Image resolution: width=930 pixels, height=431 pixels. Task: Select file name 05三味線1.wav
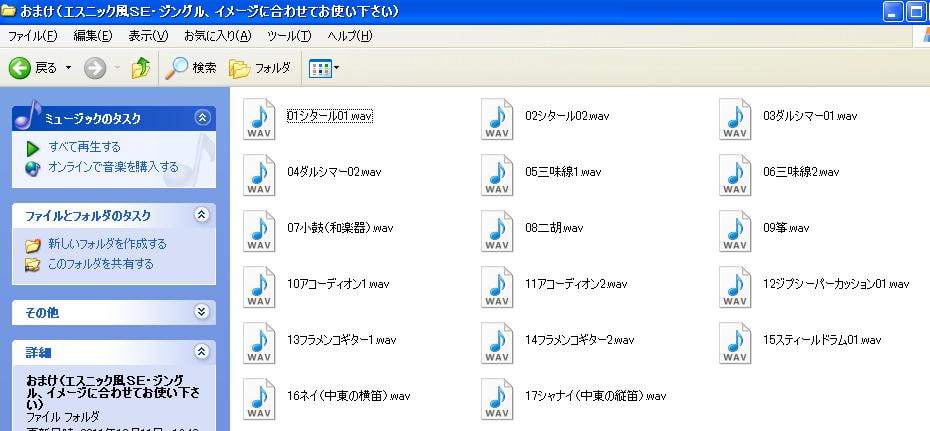click(x=563, y=172)
